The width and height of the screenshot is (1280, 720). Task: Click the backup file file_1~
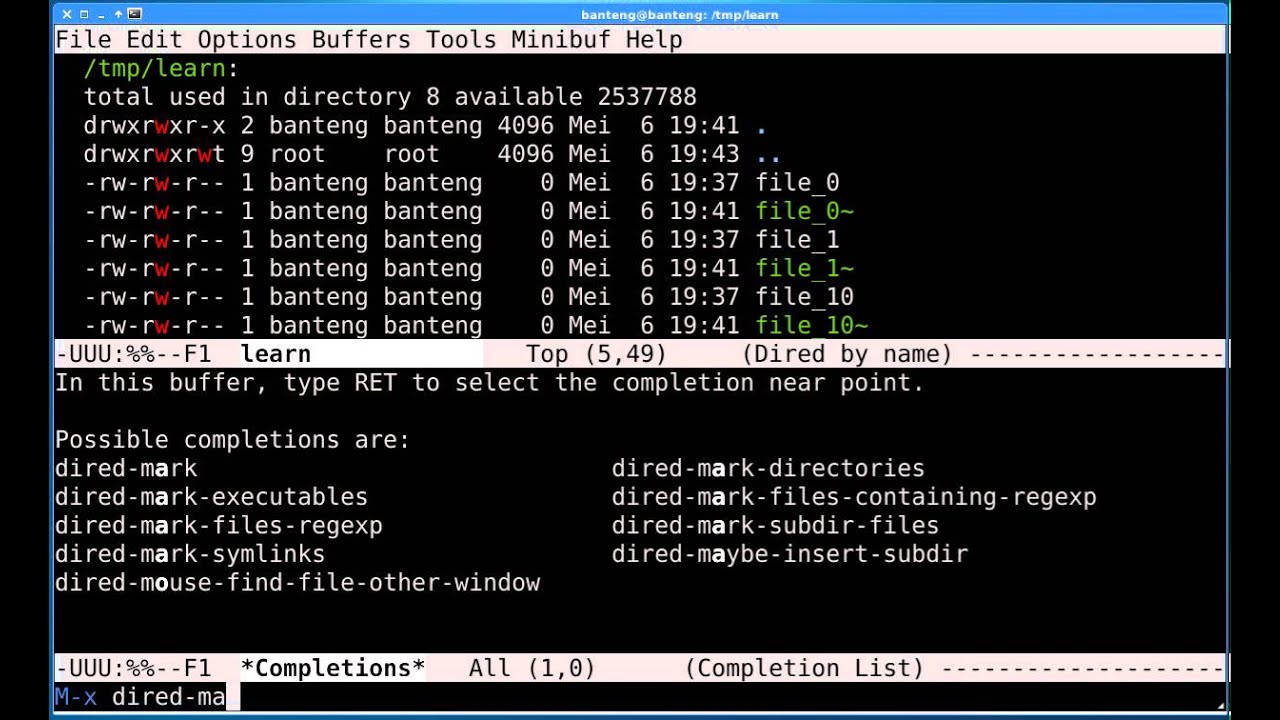[x=804, y=268]
